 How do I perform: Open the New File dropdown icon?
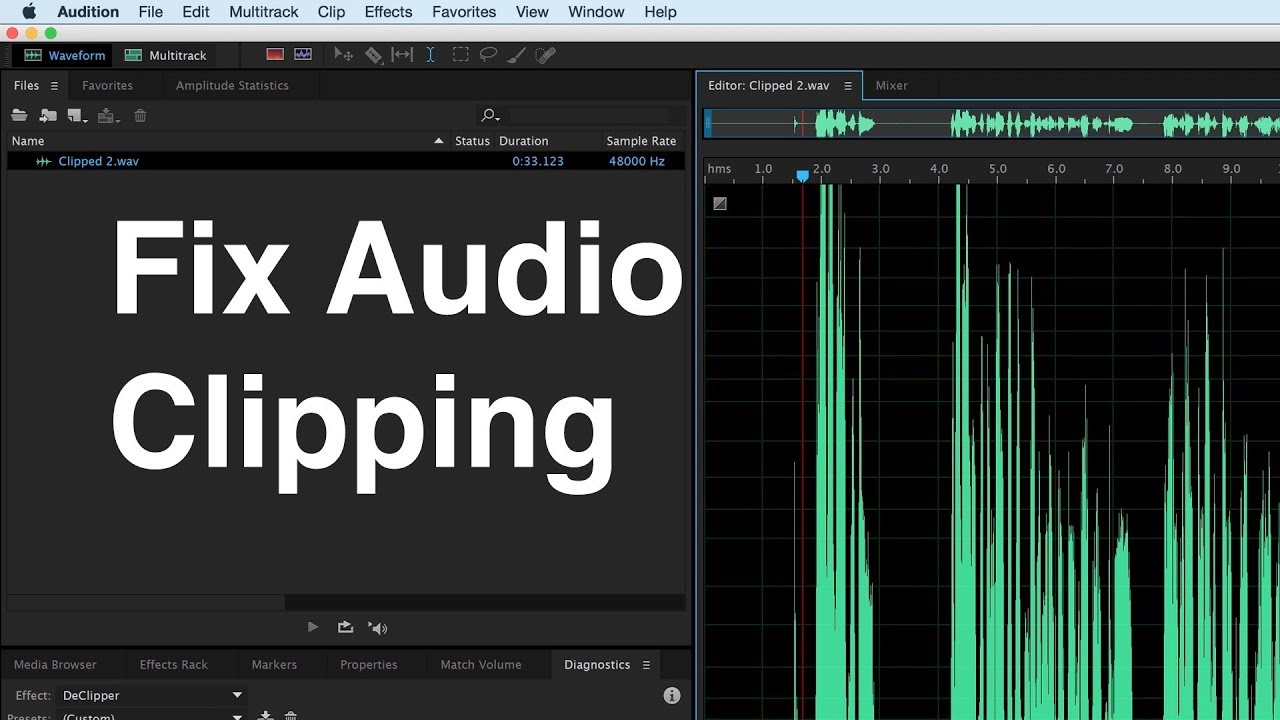pos(77,116)
